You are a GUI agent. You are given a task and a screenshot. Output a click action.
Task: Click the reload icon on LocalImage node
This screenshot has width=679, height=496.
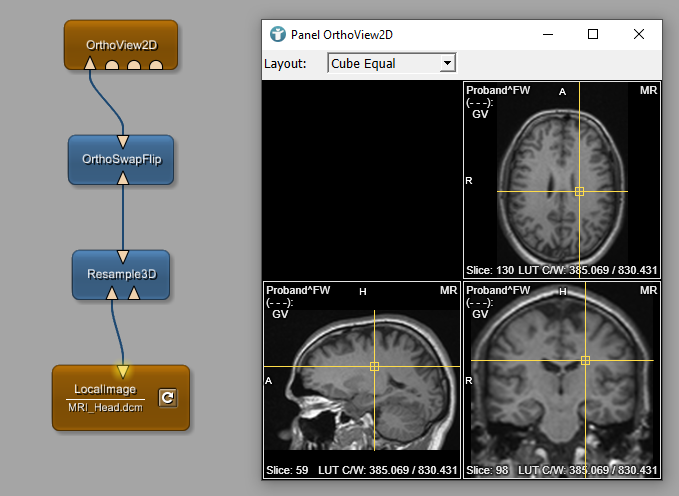pos(168,398)
